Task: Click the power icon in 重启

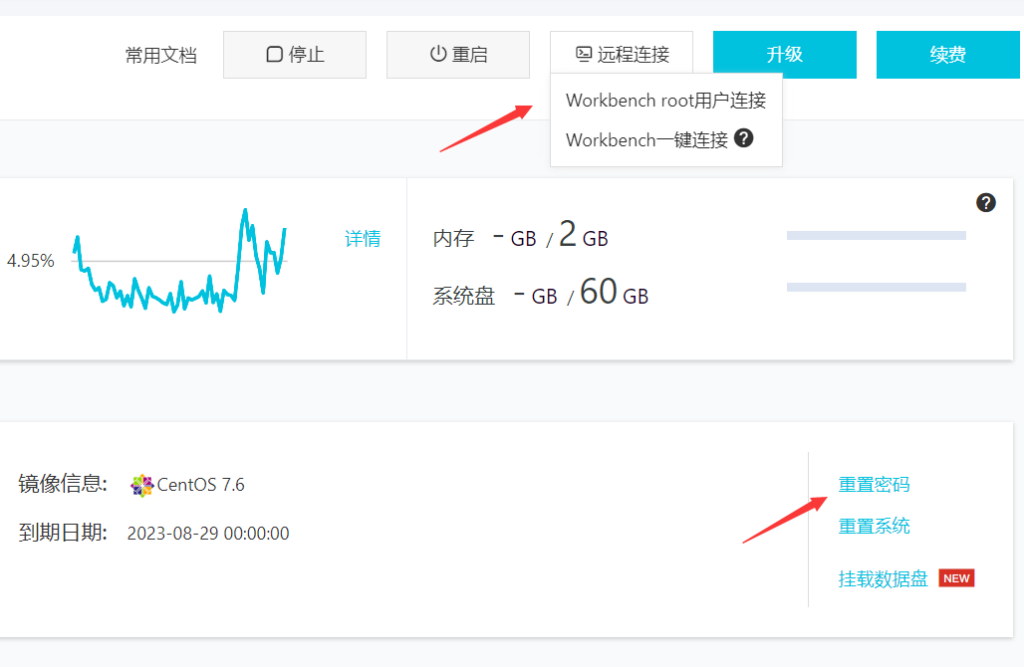Action: (x=438, y=54)
